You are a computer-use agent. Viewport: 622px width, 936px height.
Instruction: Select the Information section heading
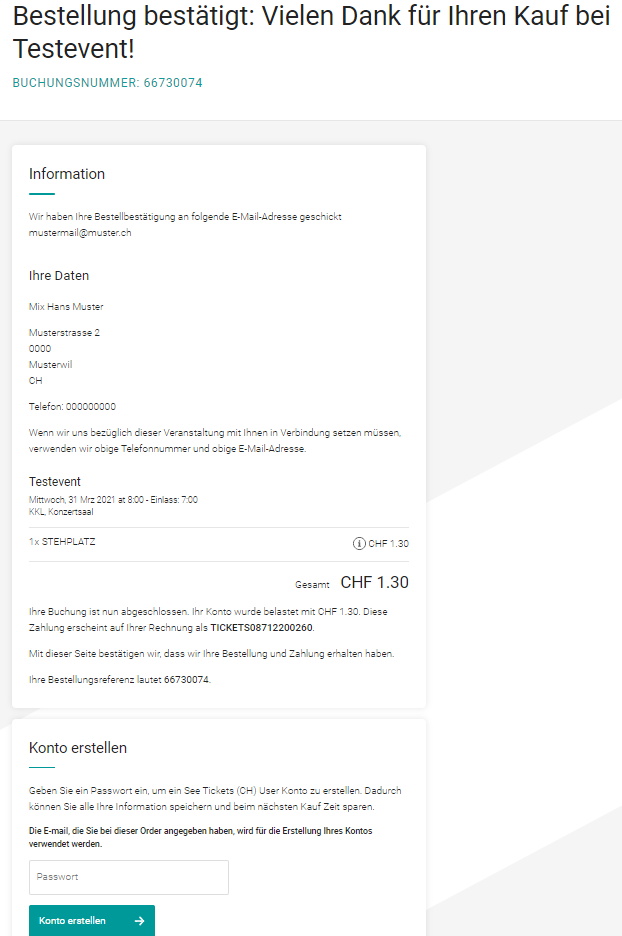tap(67, 174)
